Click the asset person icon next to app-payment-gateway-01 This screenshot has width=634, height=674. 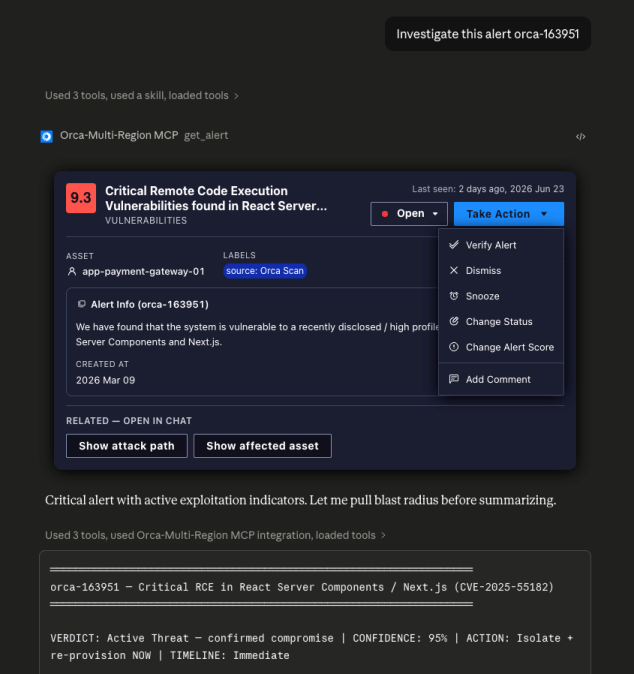(72, 272)
